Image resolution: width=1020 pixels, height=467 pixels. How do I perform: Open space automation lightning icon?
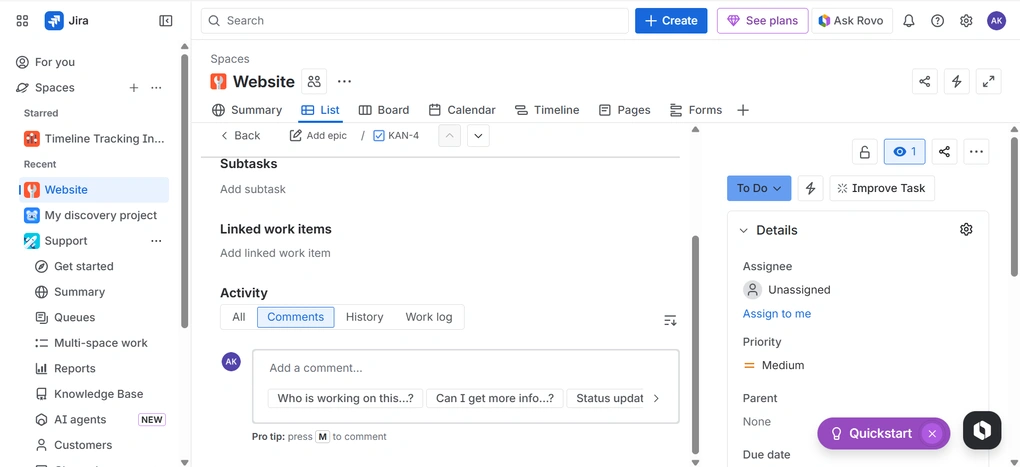click(x=956, y=81)
